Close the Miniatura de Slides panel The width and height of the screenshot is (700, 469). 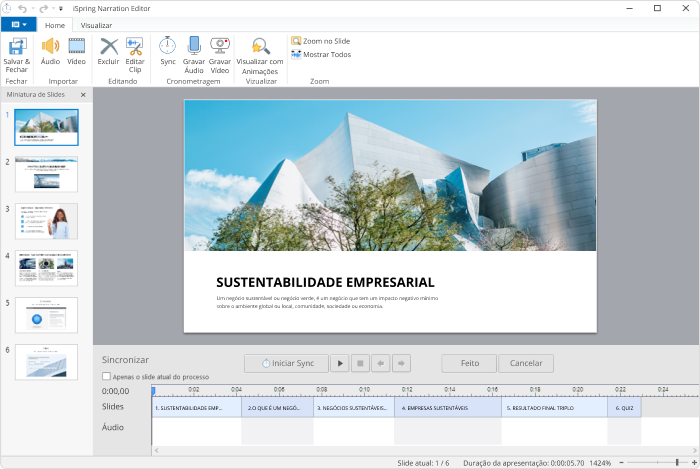pyautogui.click(x=83, y=95)
